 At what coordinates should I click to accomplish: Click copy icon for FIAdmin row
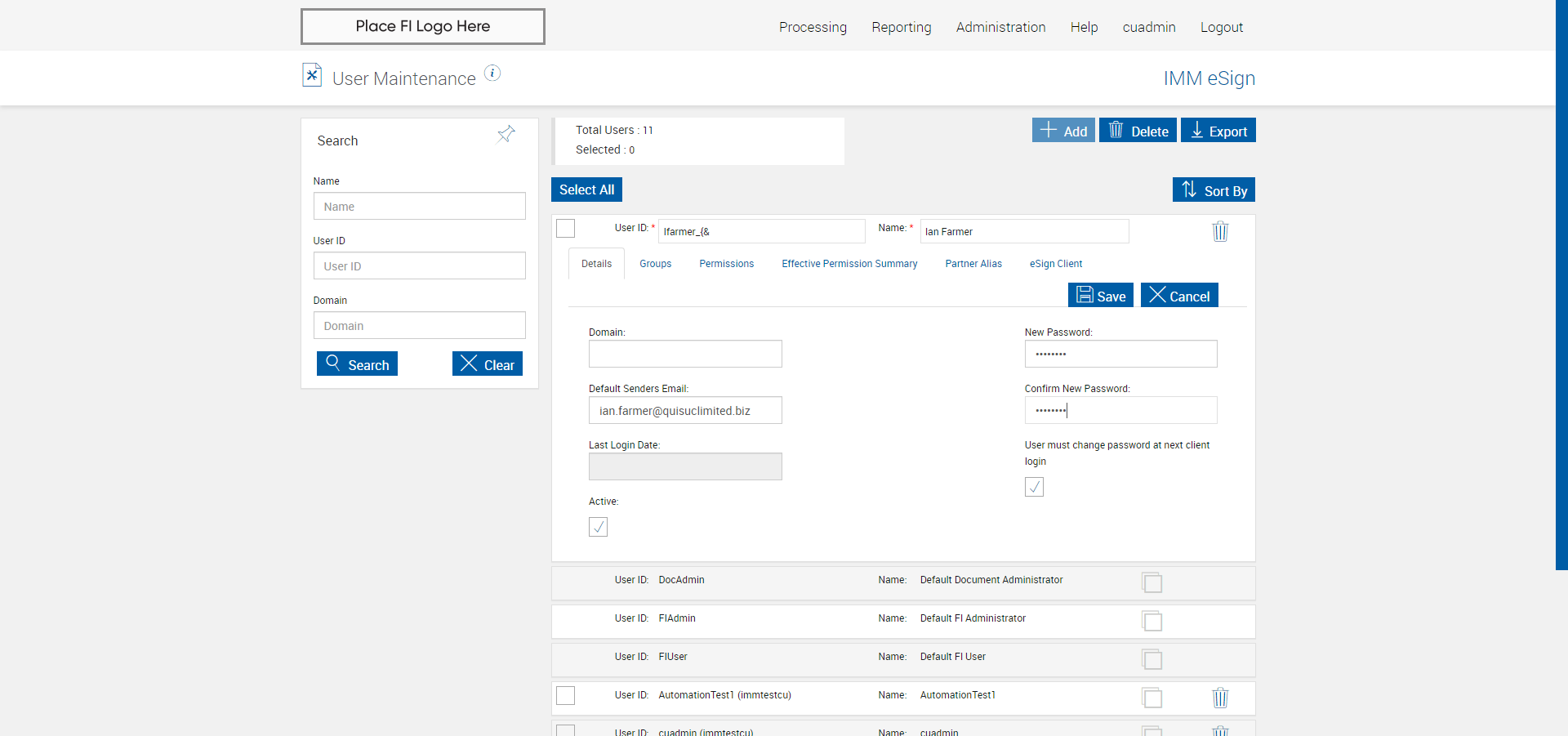pos(1152,621)
